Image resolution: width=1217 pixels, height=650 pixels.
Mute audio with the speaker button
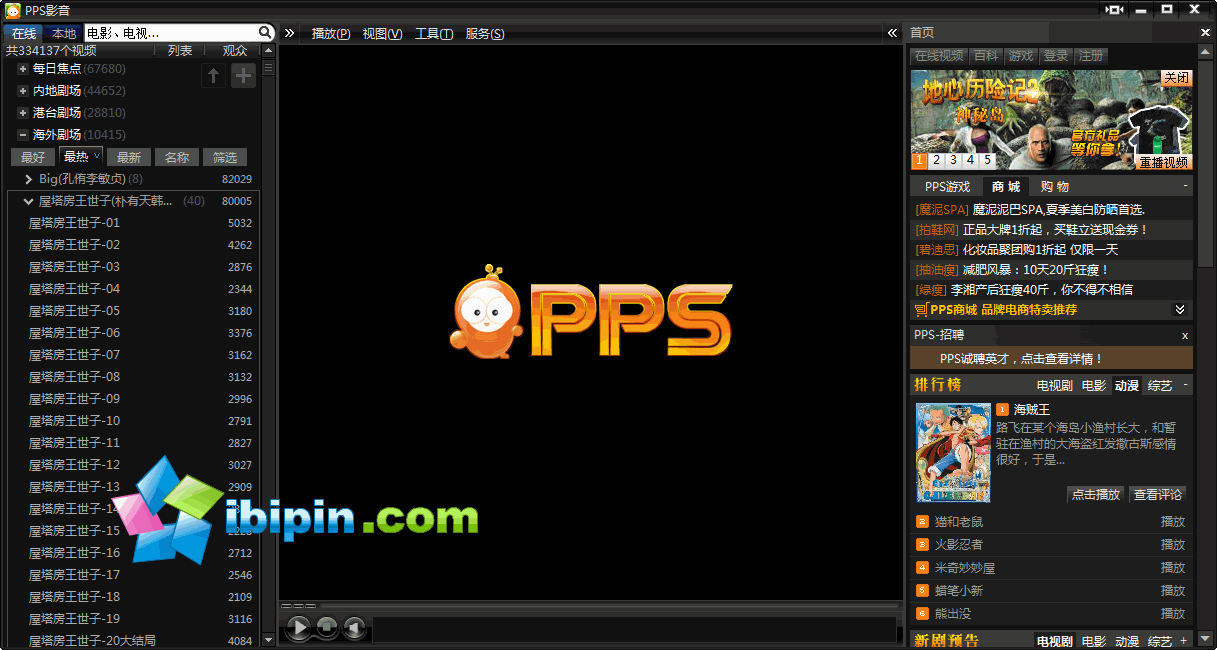click(x=353, y=628)
